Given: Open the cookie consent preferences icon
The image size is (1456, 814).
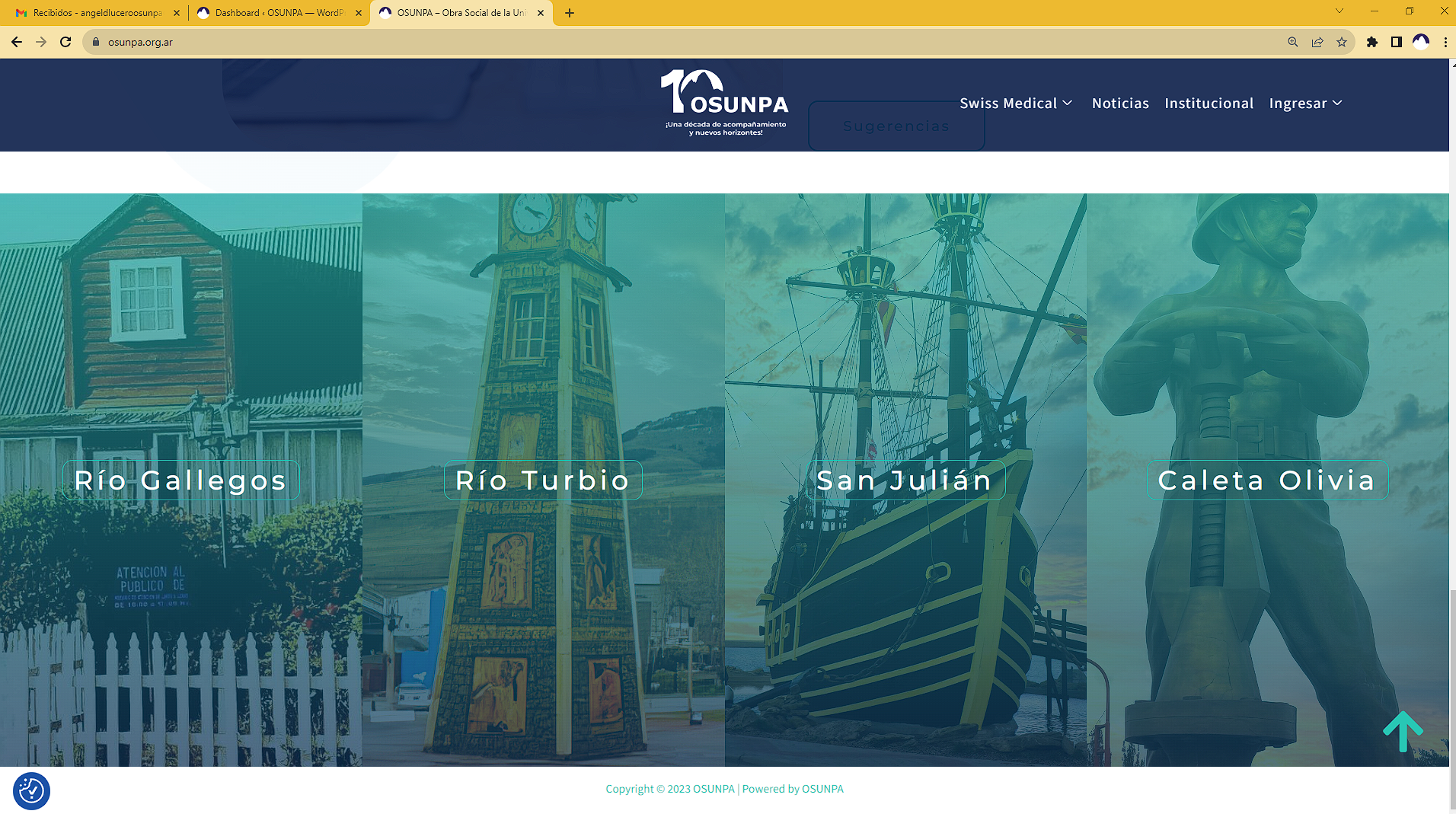Looking at the screenshot, I should (x=31, y=791).
